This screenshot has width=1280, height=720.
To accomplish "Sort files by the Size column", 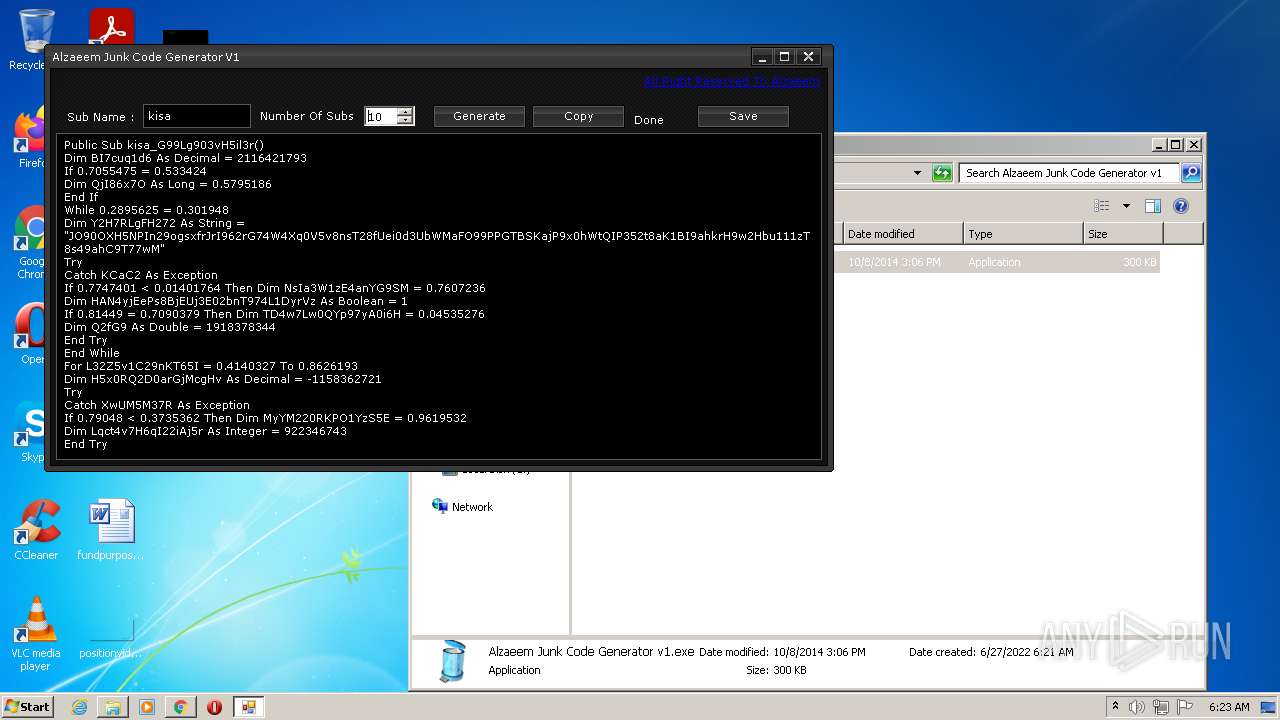I will tap(1123, 234).
